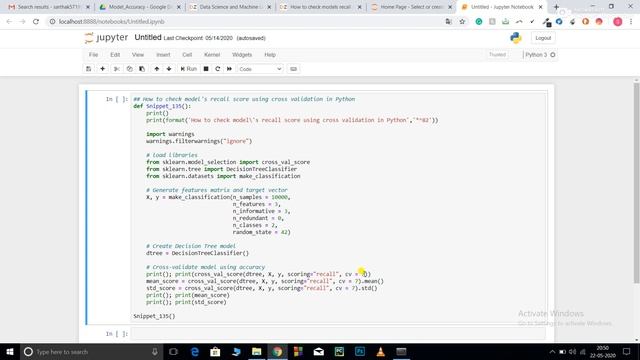Click the Logout button

tap(543, 38)
